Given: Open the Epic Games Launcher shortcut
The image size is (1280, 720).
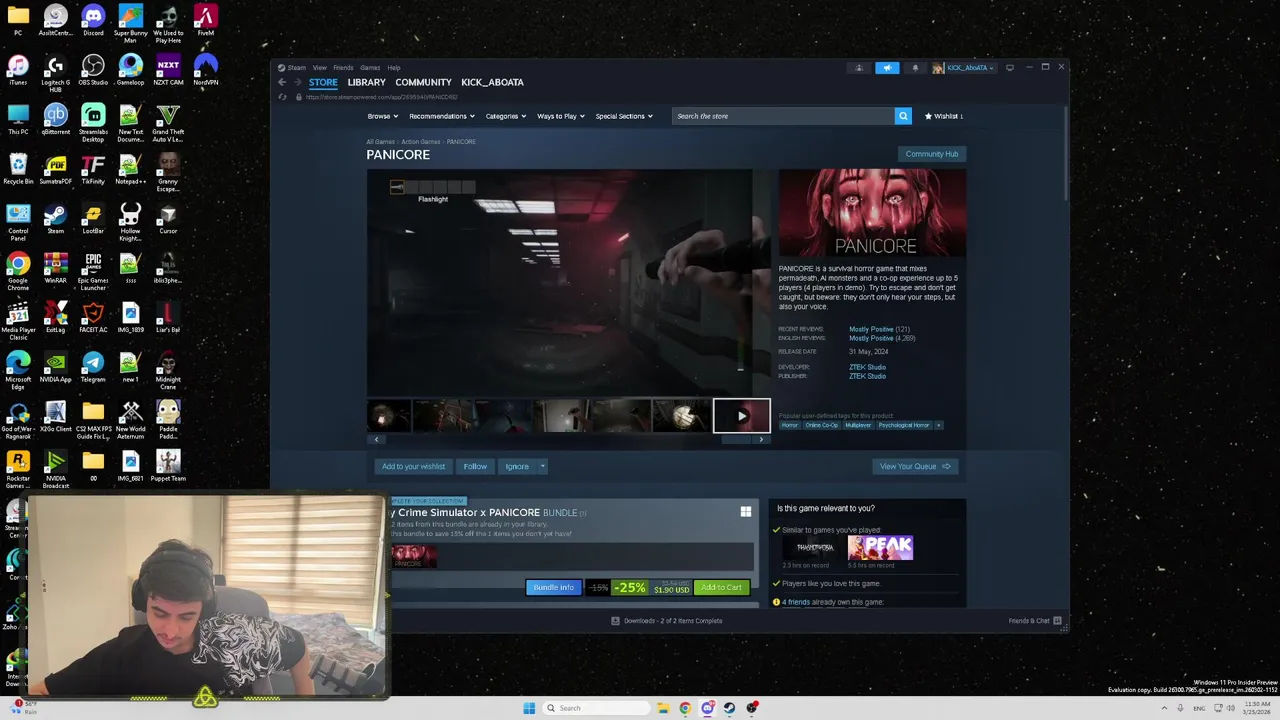Looking at the screenshot, I should (93, 270).
